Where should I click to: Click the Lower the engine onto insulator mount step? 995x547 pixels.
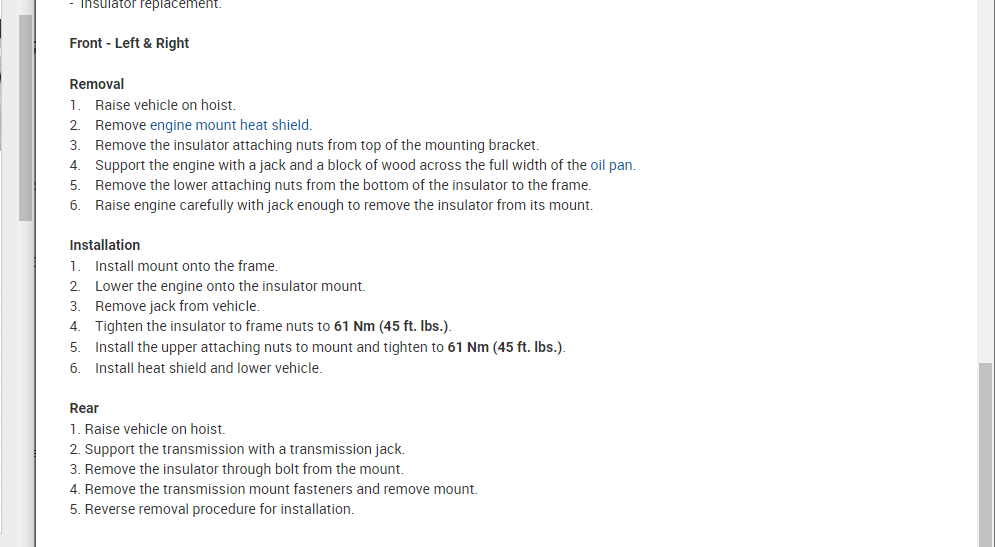pos(230,286)
